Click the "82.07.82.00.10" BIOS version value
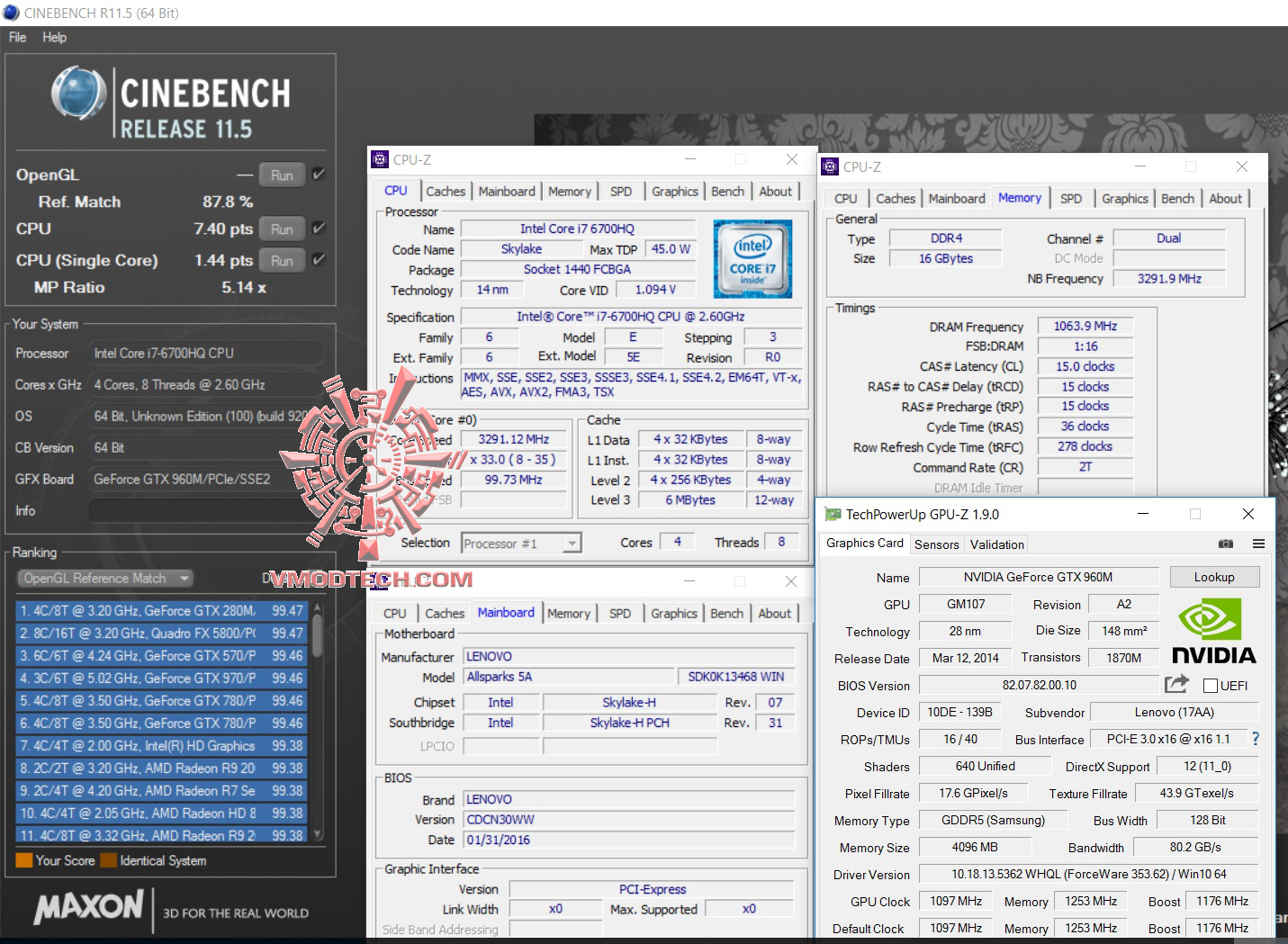Viewport: 1288px width, 944px height. (1039, 685)
